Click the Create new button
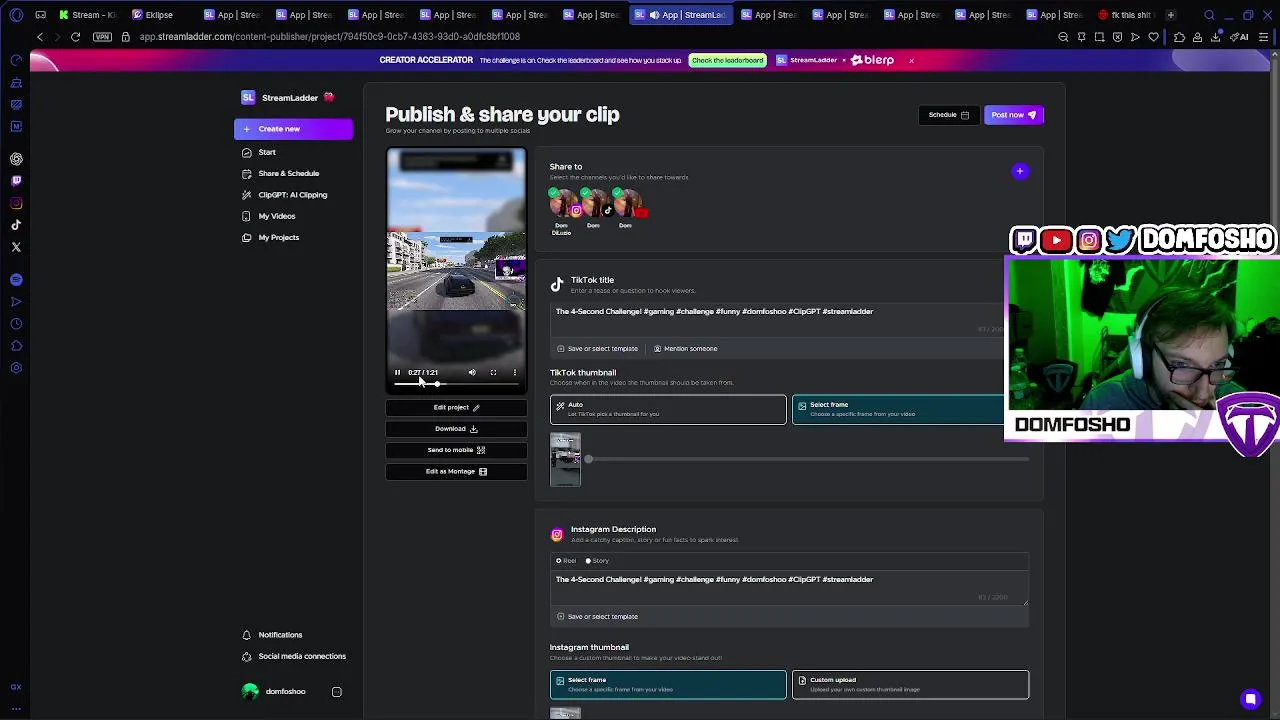The image size is (1280, 720). tap(293, 129)
